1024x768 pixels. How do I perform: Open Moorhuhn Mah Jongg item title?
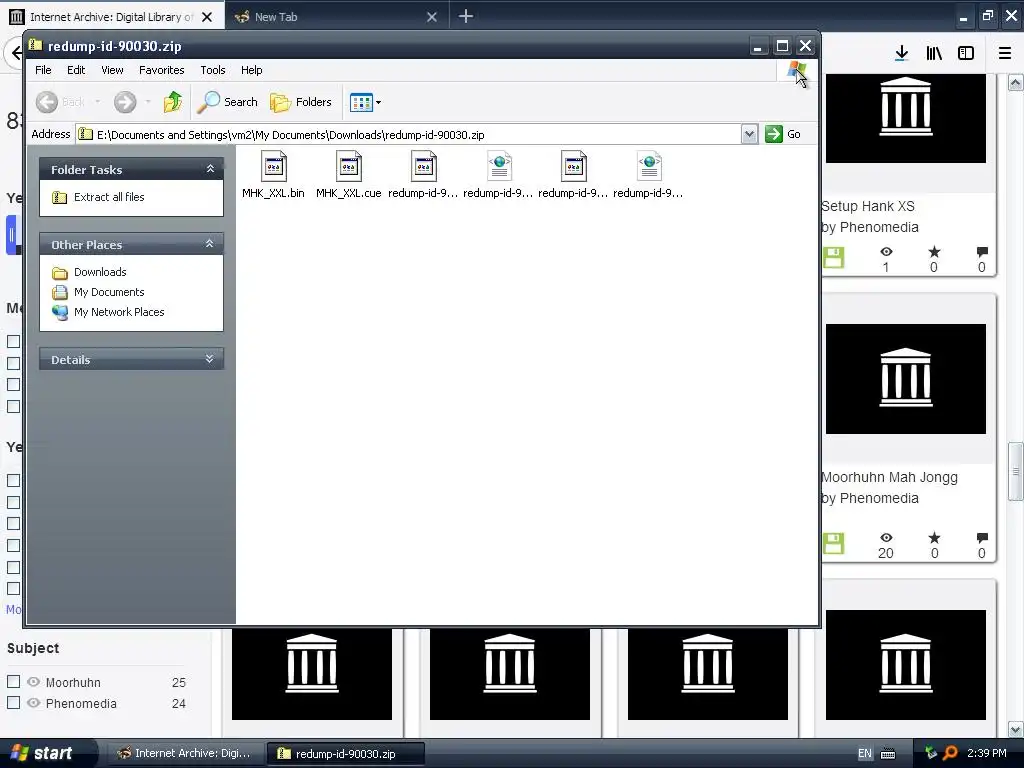[889, 477]
